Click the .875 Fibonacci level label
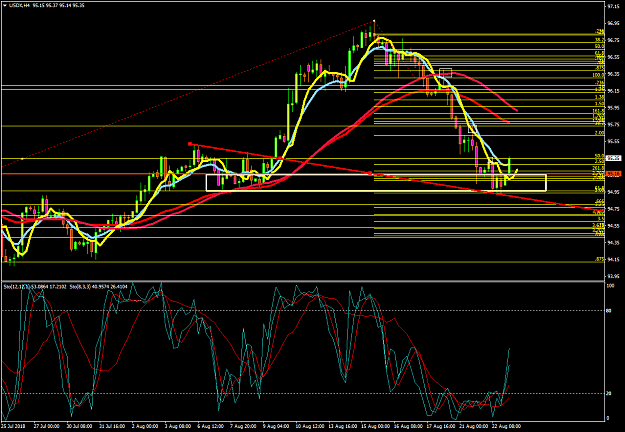This screenshot has width=625, height=432. point(600,259)
